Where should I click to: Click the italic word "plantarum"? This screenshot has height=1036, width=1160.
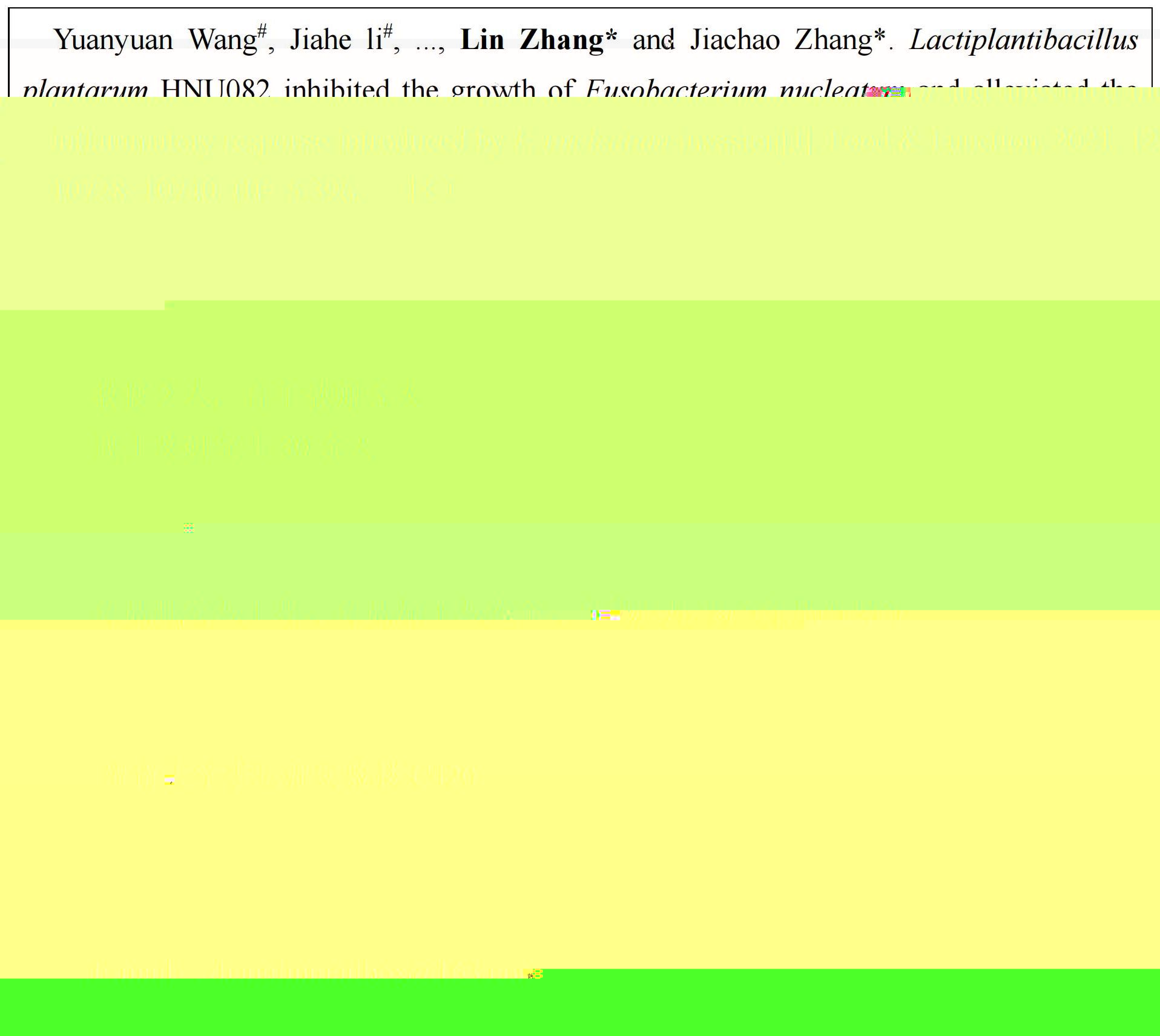coord(85,89)
